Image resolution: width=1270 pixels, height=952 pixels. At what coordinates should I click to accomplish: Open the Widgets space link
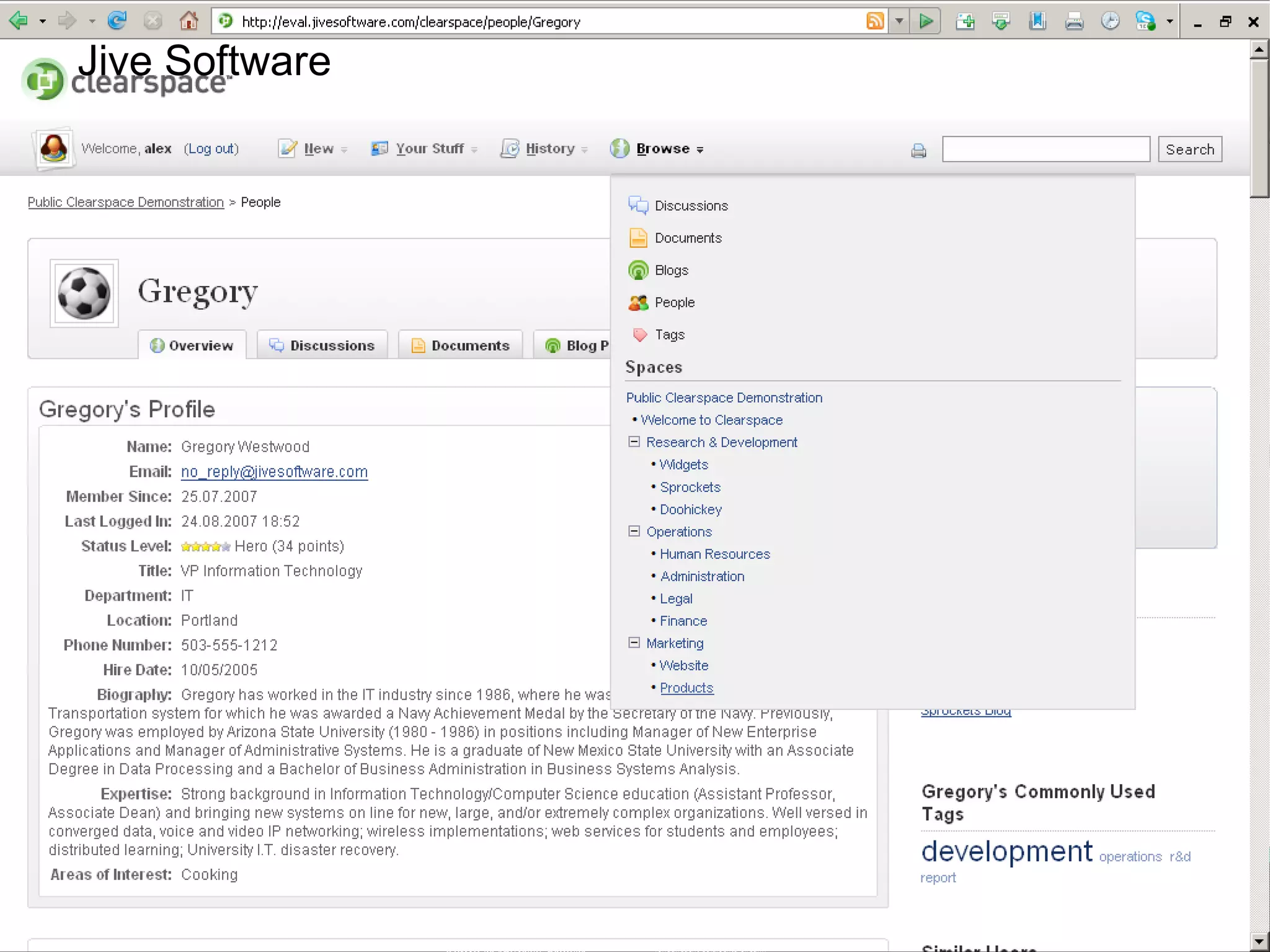coord(683,464)
